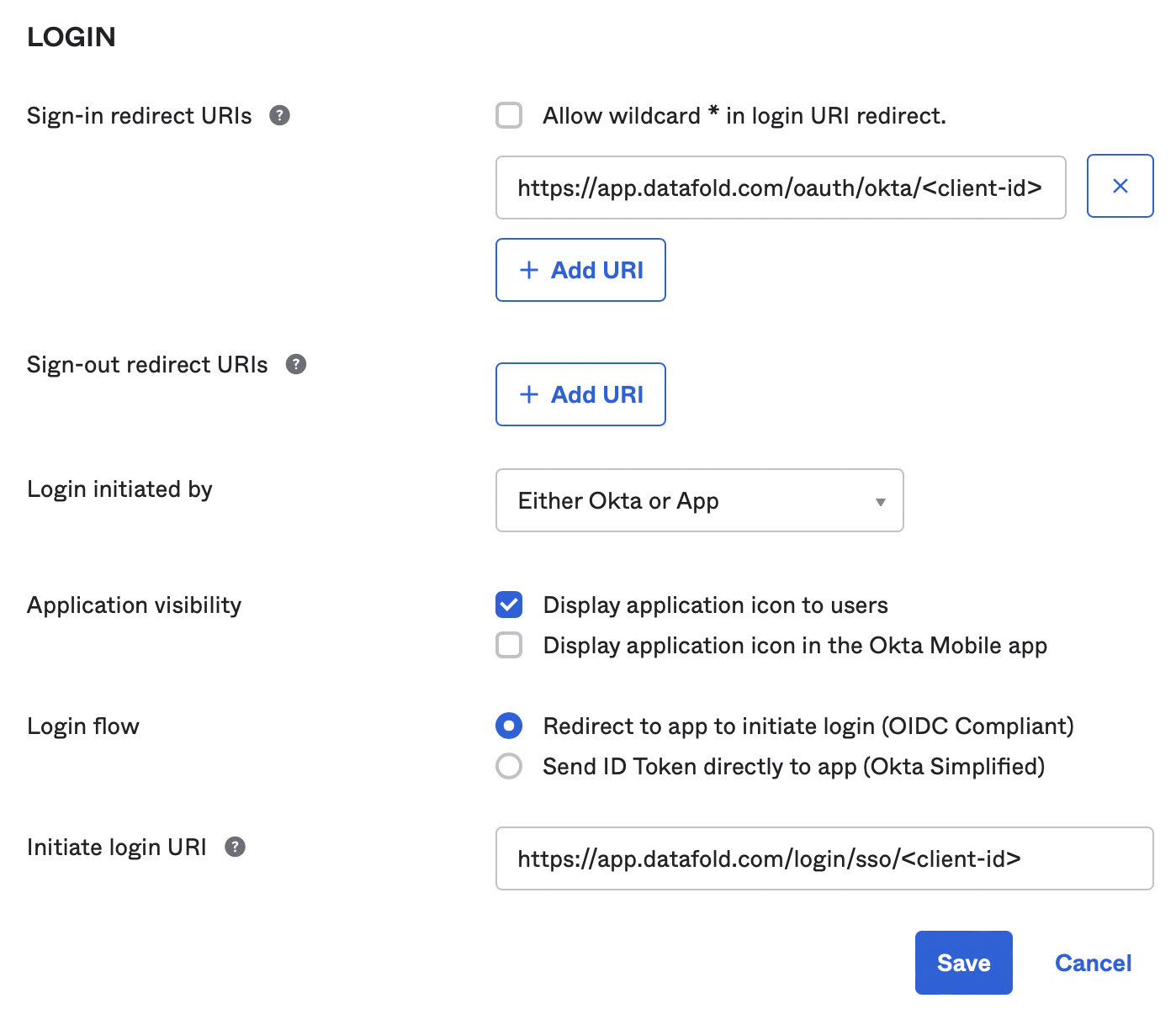Select the LOGIN section heading

[x=72, y=37]
